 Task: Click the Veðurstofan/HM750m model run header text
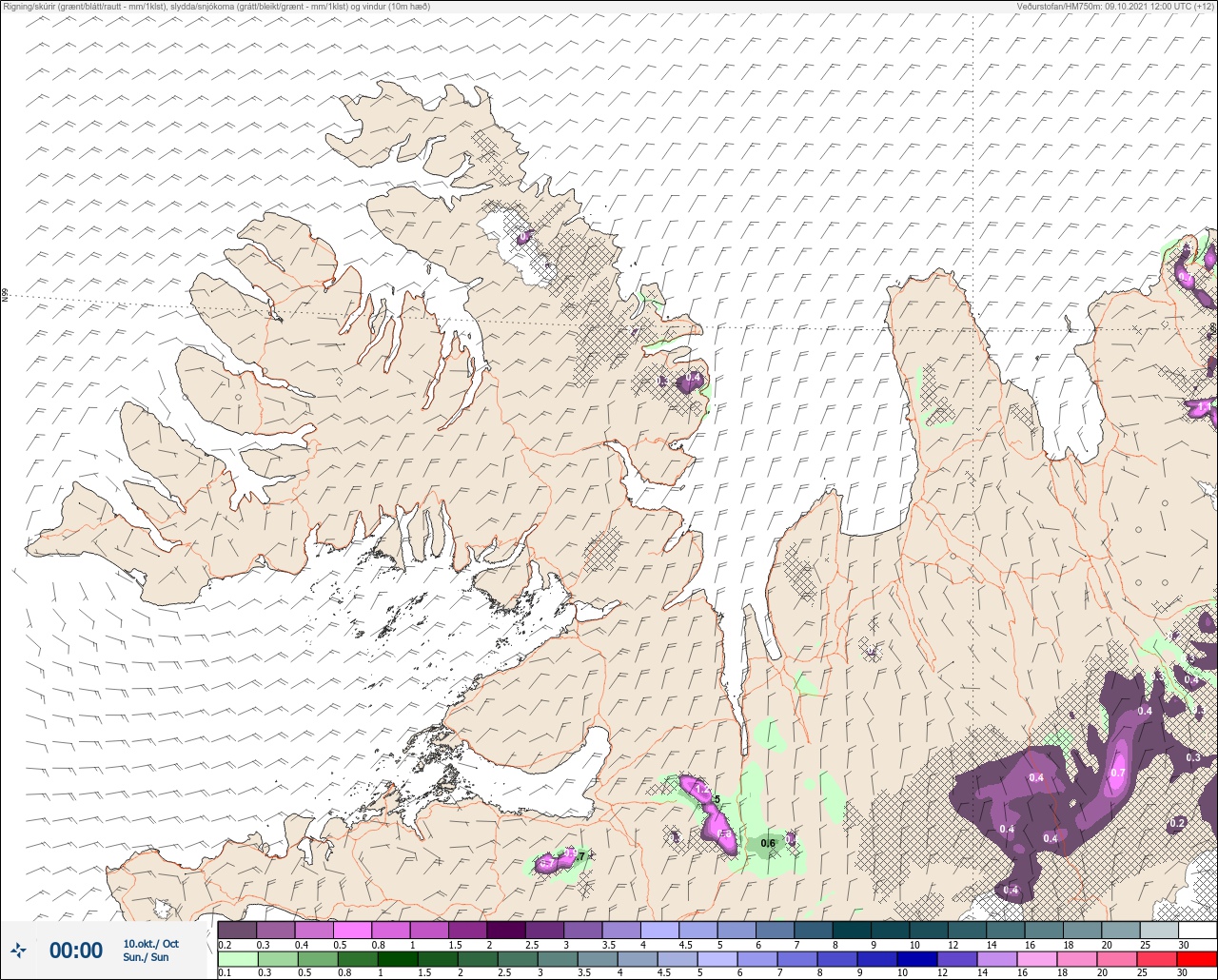click(x=1116, y=6)
